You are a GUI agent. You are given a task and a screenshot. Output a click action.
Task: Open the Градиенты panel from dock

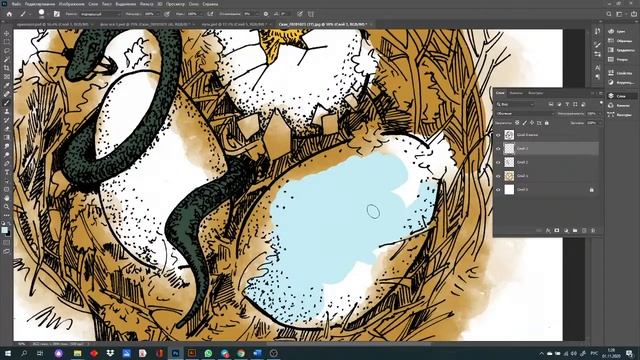click(621, 50)
